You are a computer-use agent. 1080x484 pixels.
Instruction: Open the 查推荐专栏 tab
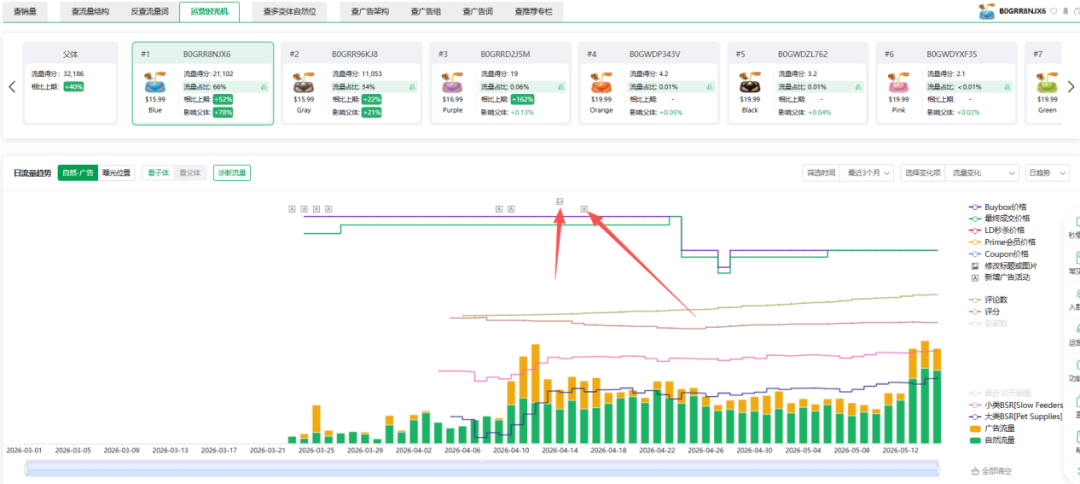534,11
